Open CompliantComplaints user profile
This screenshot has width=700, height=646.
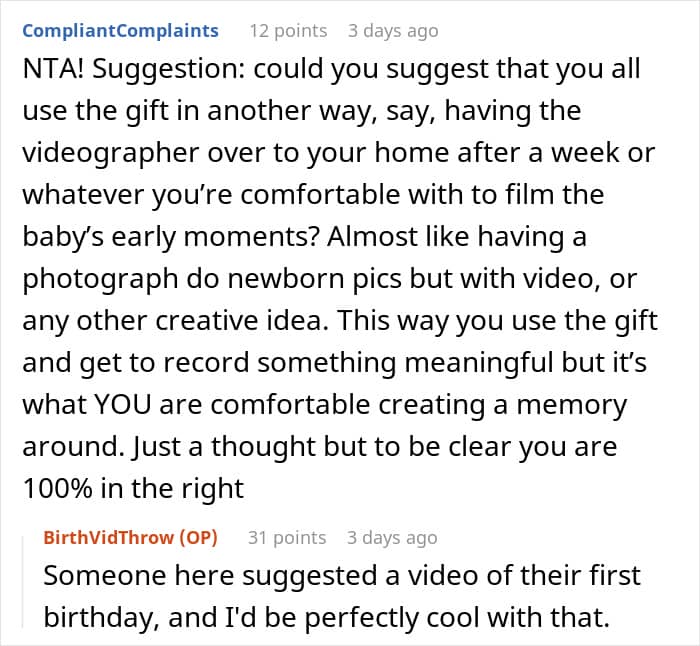pos(120,31)
